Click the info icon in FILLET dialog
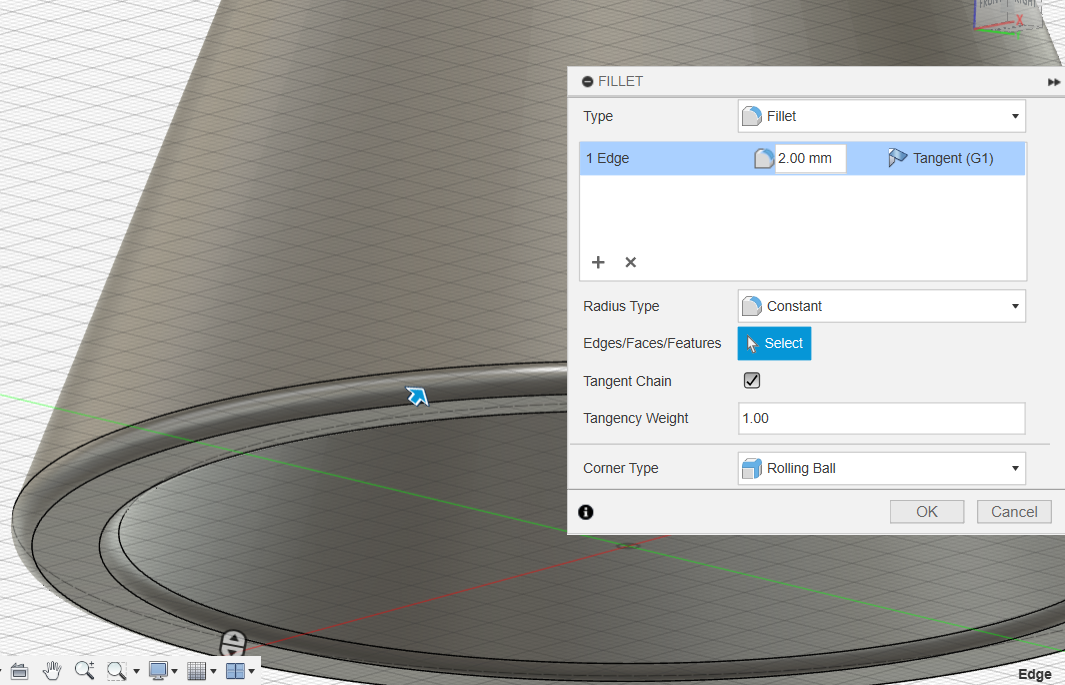This screenshot has width=1065, height=685. [x=585, y=512]
